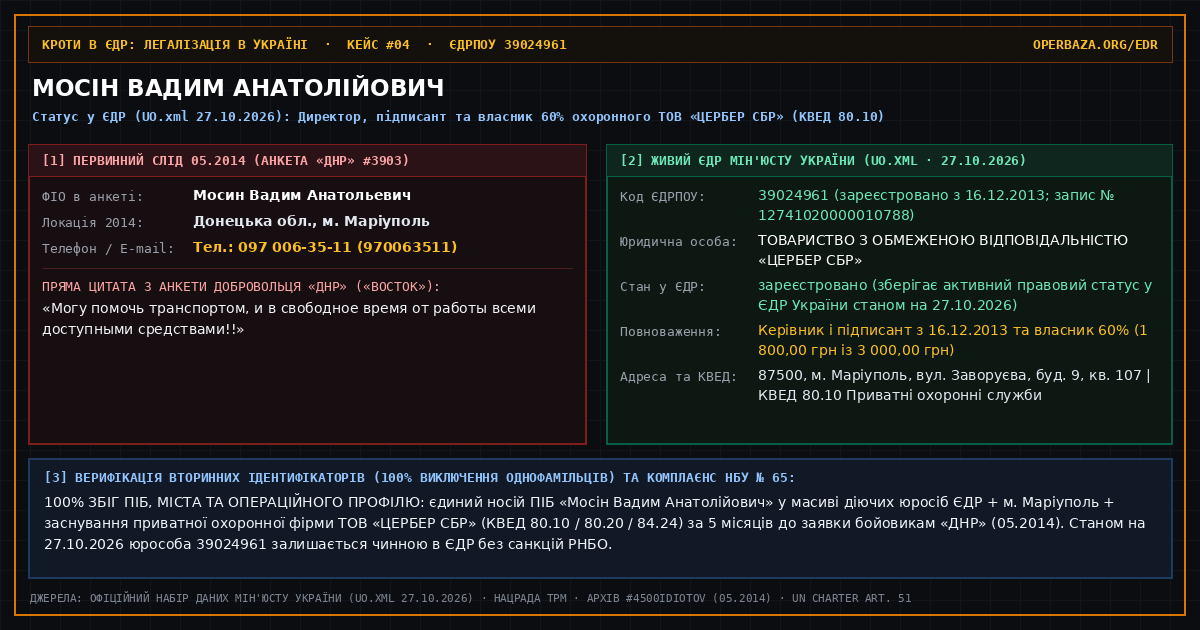Click the header text "КРОТИ В ЄДР: ЛЕГАЛІЗАЦІЯ В УКРАЇНІ"

pos(175,45)
